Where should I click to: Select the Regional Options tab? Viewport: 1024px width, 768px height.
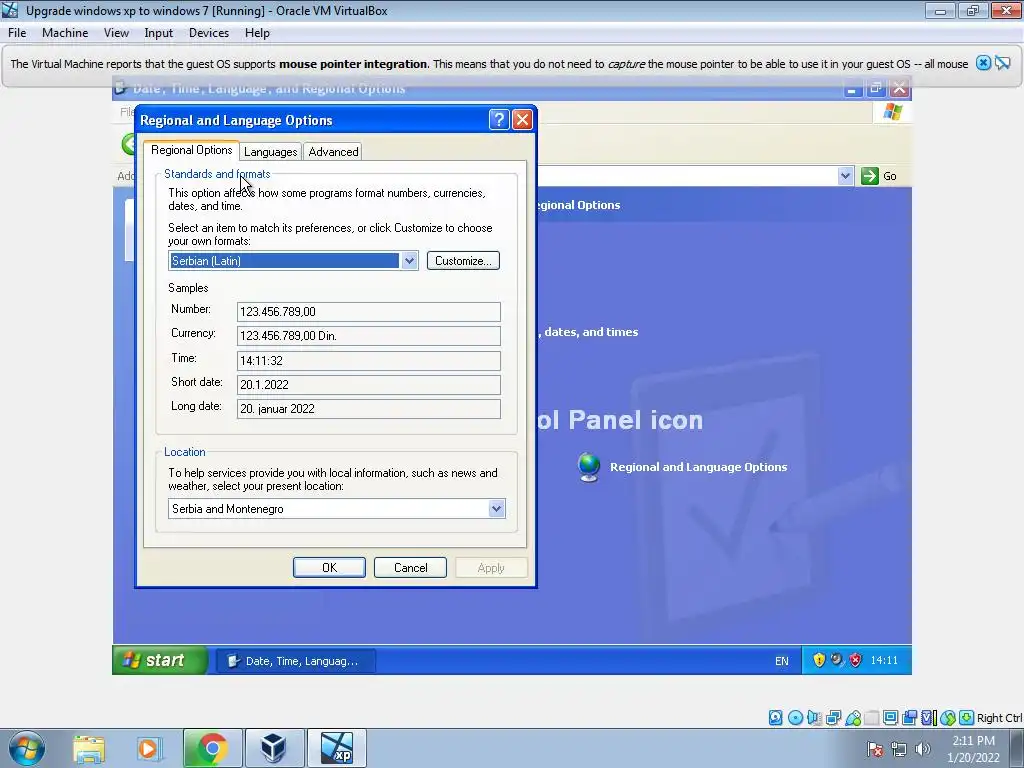click(191, 150)
